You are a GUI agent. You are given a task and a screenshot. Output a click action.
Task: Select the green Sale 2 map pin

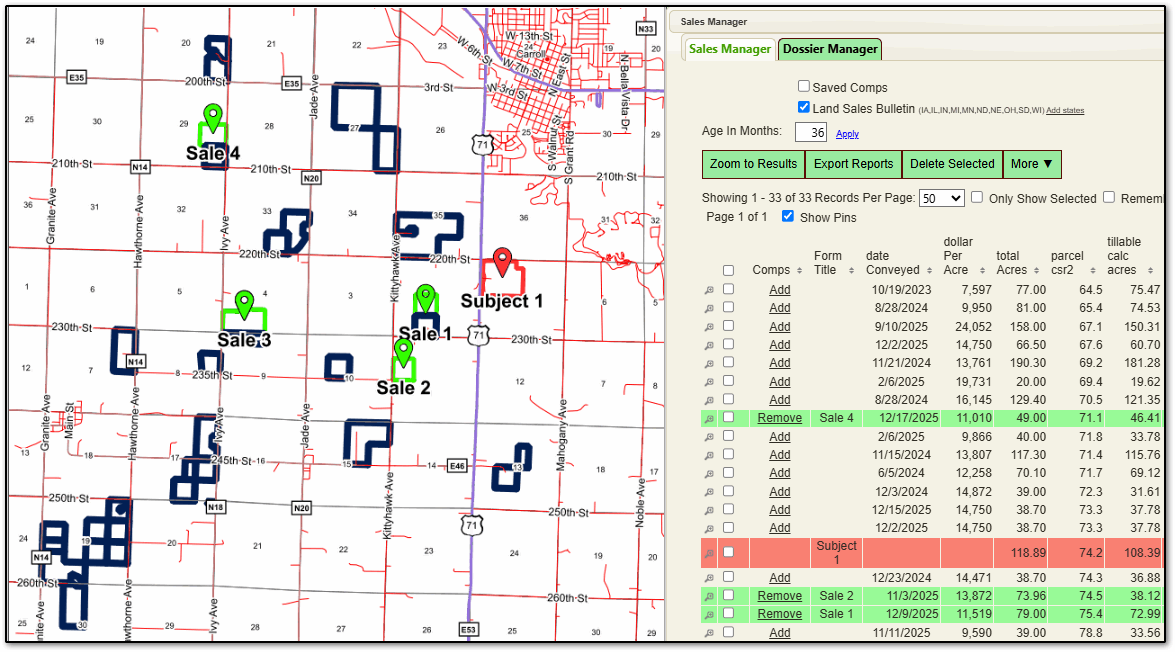click(x=404, y=354)
